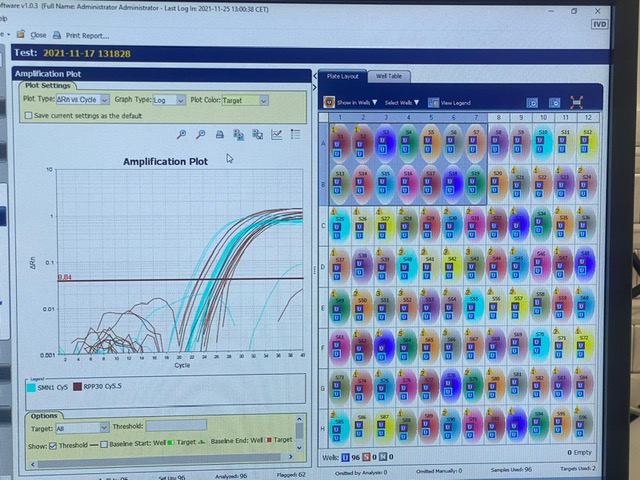Click the zoom in magnifier icon
The image size is (640, 480).
(182, 134)
